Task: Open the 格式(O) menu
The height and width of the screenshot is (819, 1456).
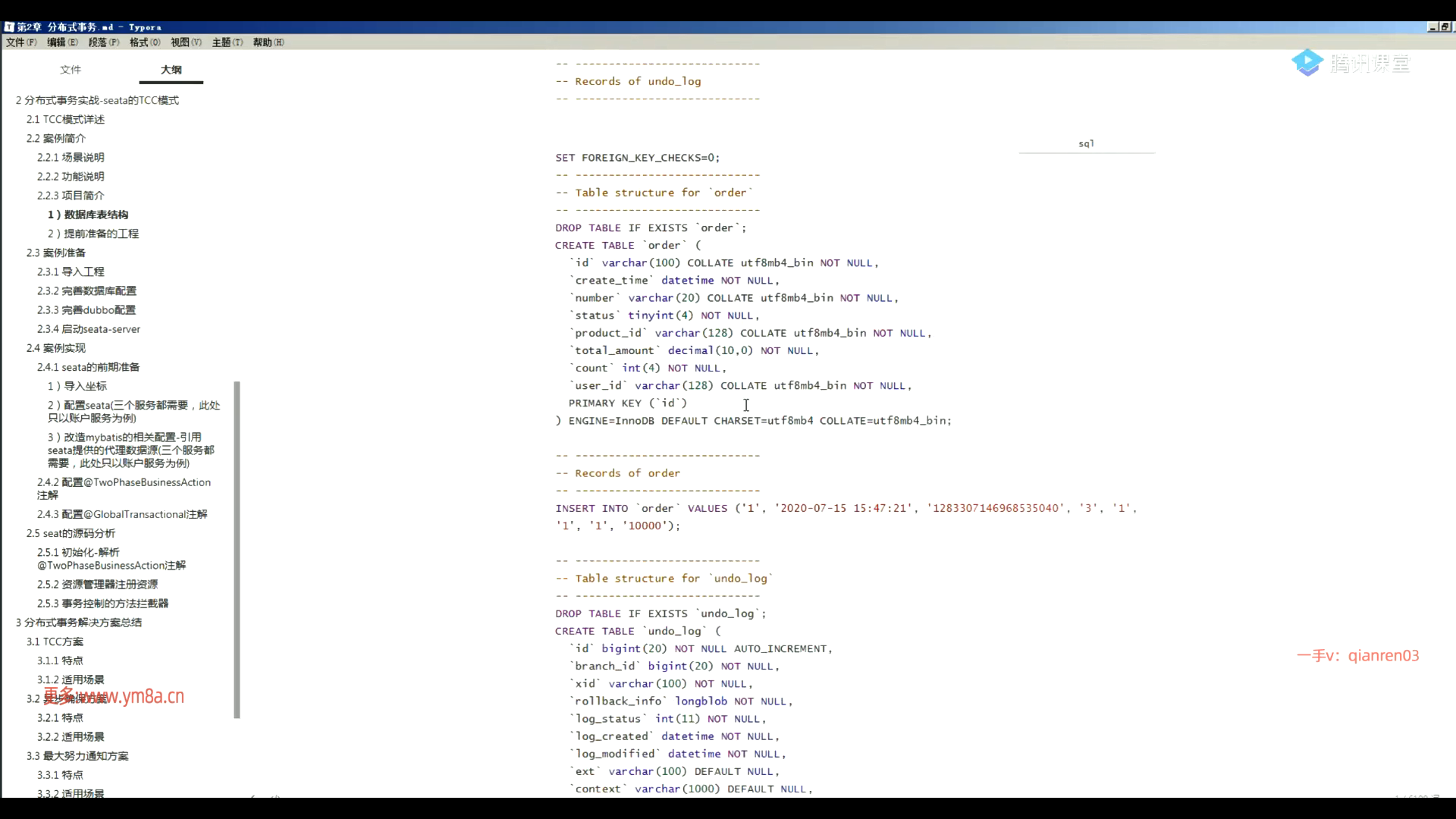Action: (x=145, y=42)
